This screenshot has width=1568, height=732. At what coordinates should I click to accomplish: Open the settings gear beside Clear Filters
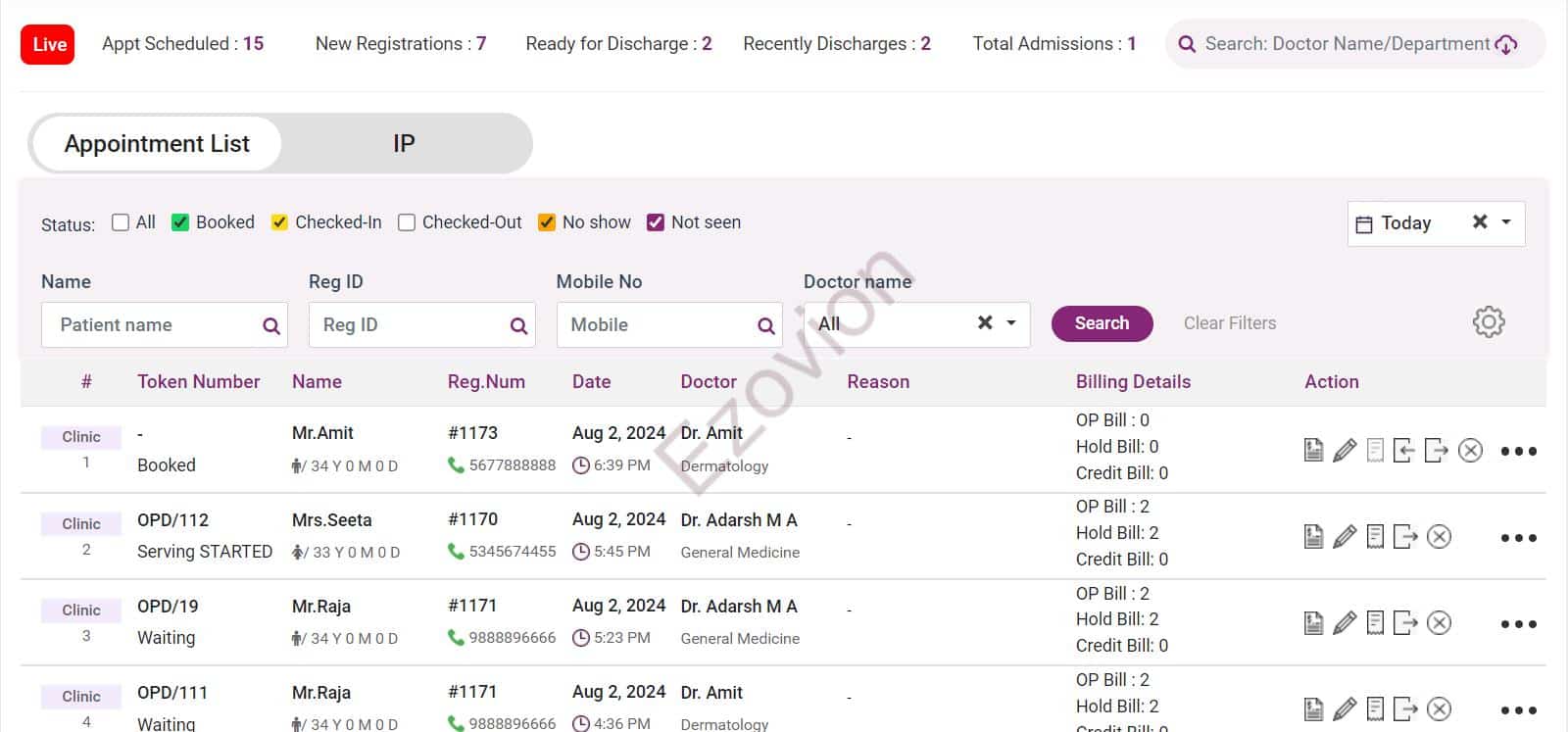pos(1488,322)
